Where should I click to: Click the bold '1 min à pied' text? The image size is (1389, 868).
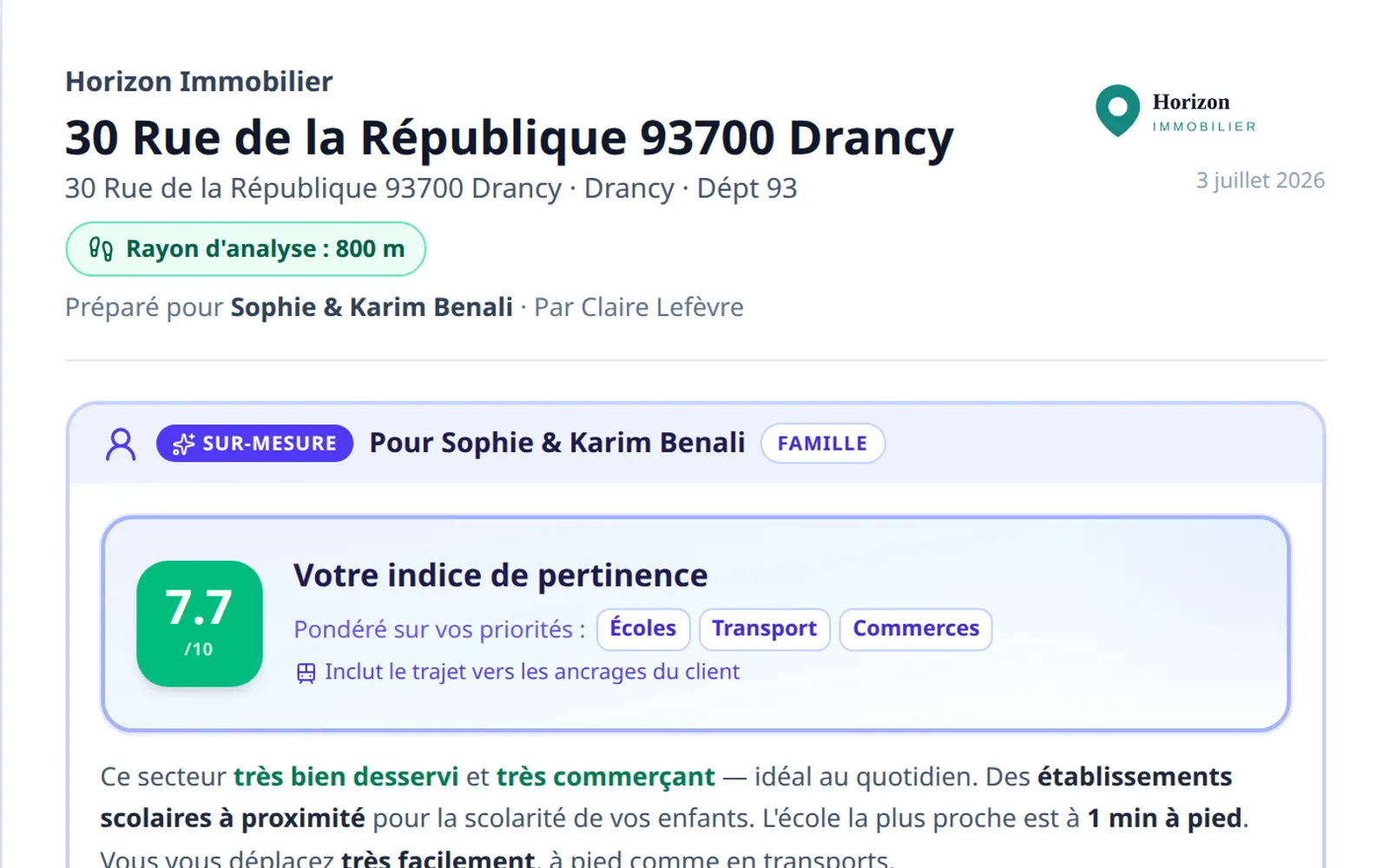1165,819
